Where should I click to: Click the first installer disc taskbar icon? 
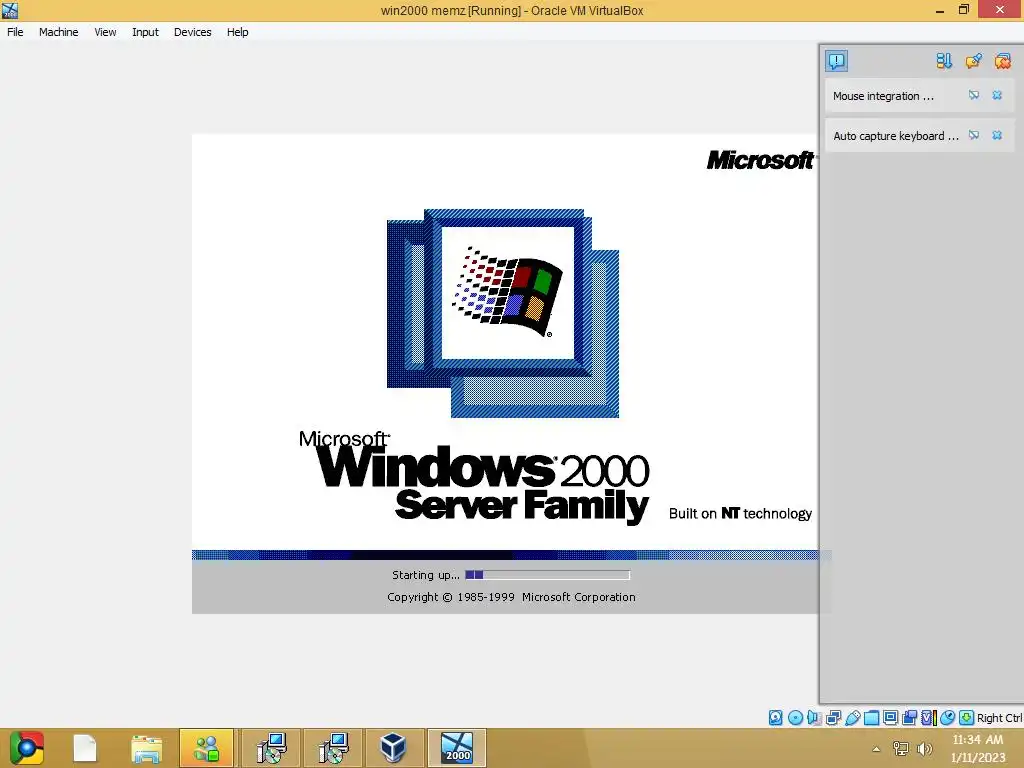[271, 748]
